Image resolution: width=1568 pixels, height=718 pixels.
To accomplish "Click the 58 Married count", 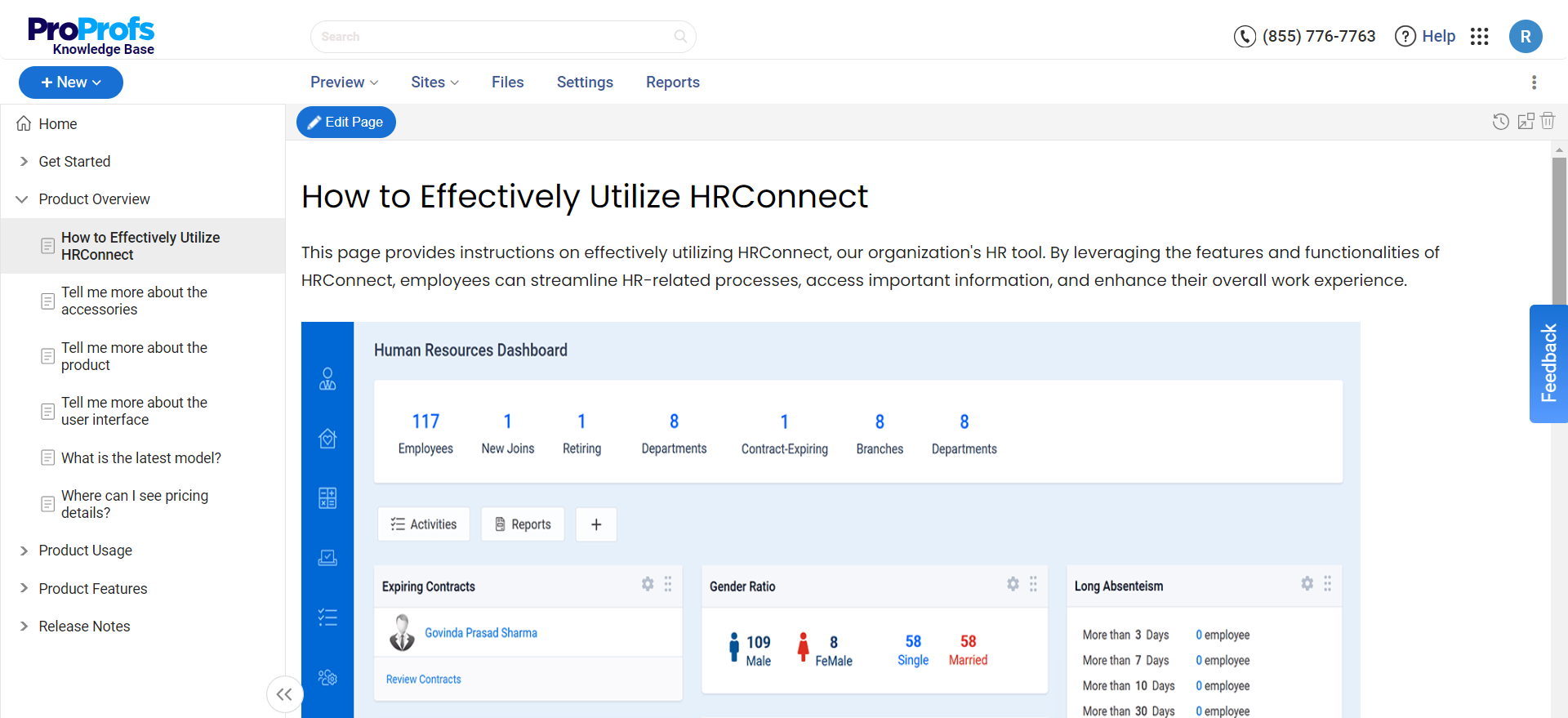I will click(968, 650).
